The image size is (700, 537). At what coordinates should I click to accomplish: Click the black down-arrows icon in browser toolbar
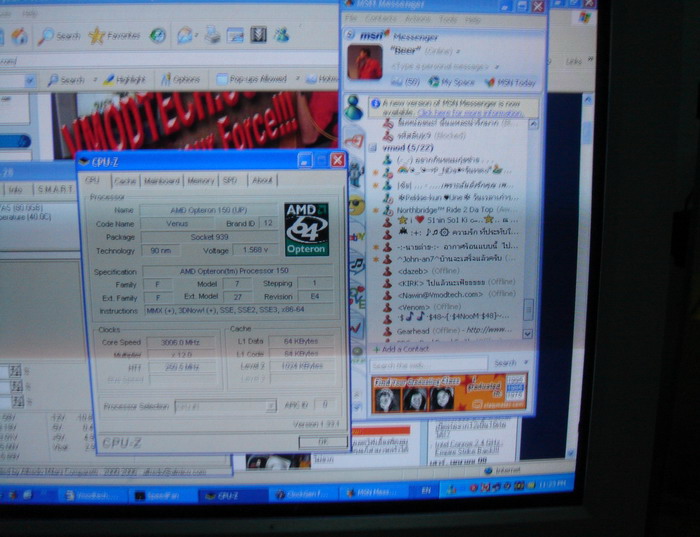[x=258, y=34]
